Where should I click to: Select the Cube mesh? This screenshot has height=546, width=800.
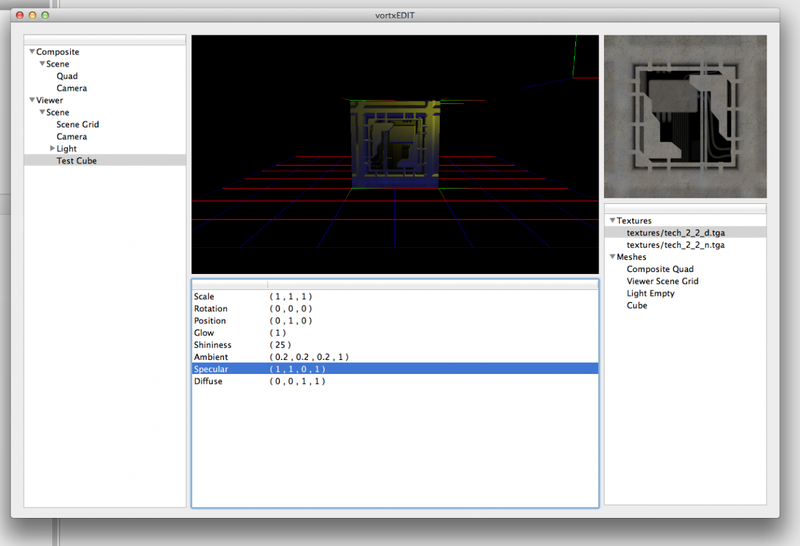(637, 306)
